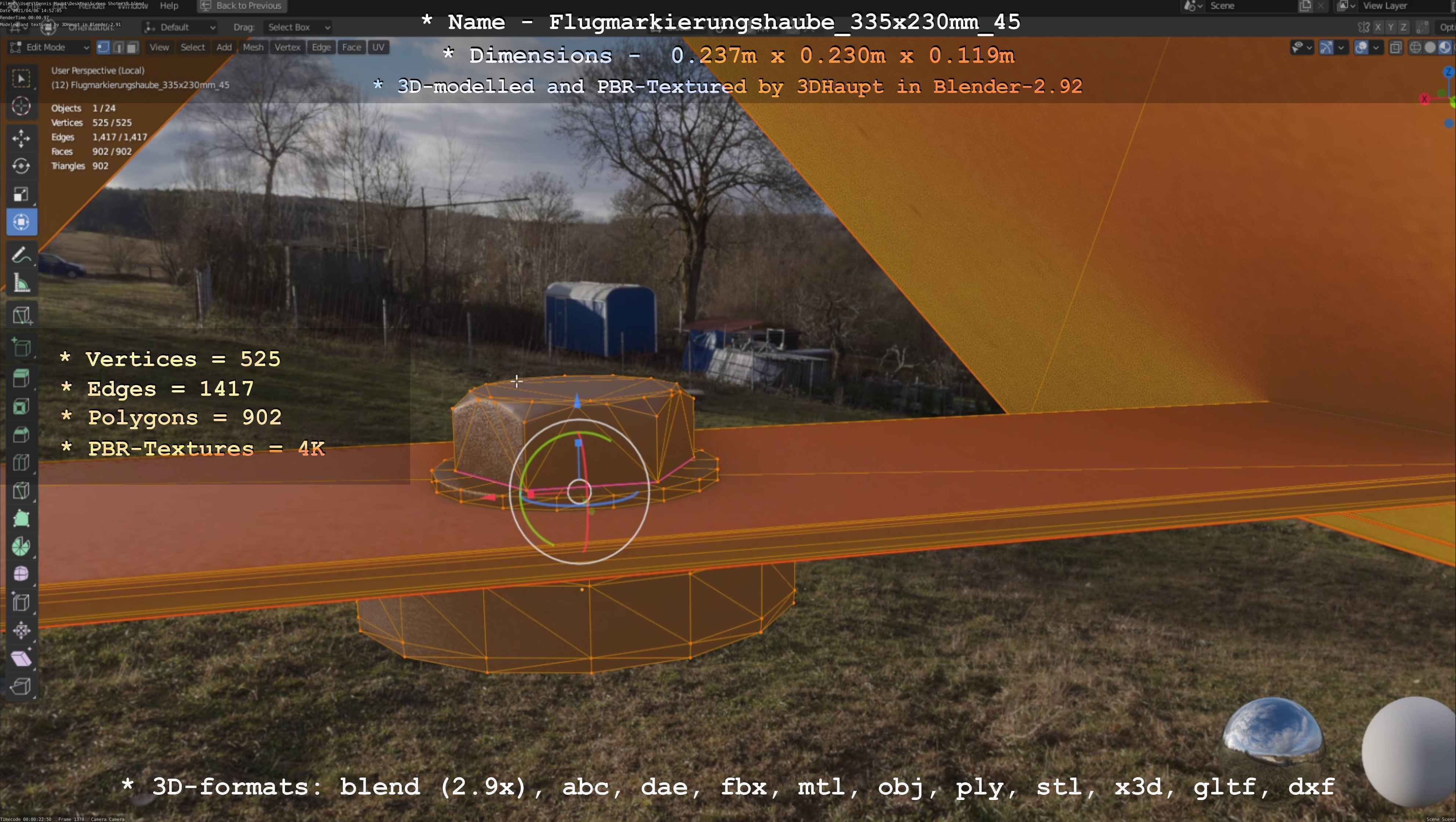Select the Inset Faces tool
Image resolution: width=1456 pixels, height=822 pixels.
coord(21,406)
